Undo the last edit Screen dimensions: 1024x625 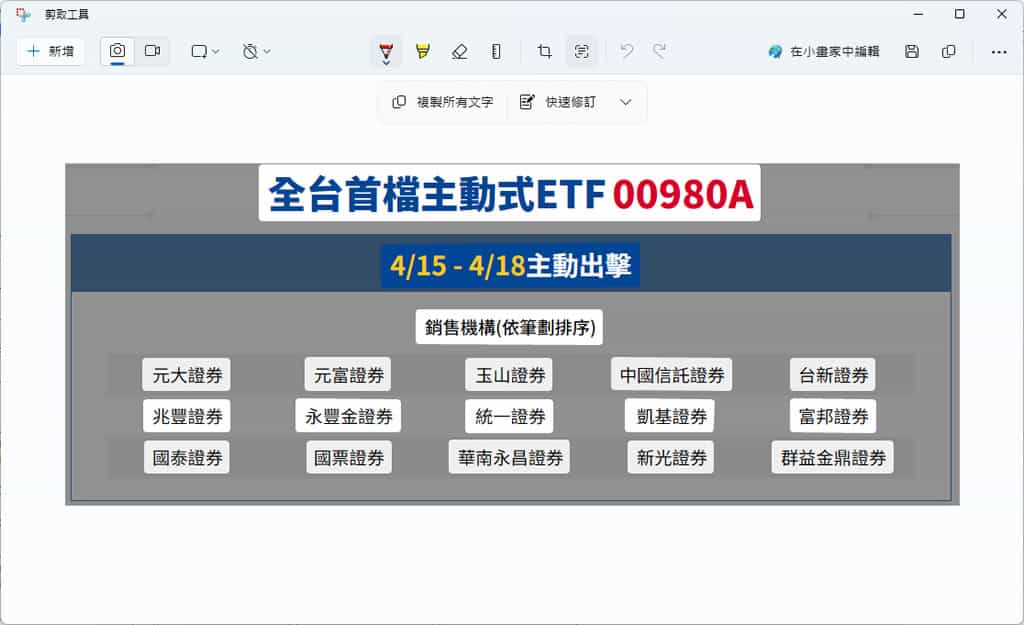point(627,51)
